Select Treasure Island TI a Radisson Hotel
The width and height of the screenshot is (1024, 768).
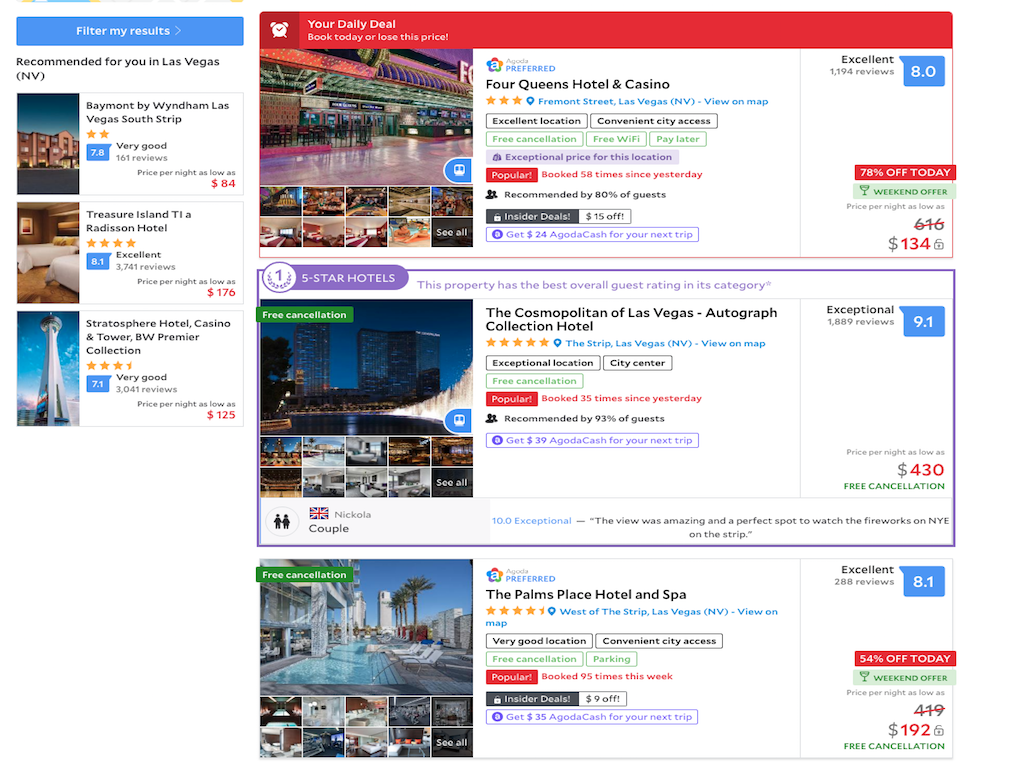(x=138, y=221)
